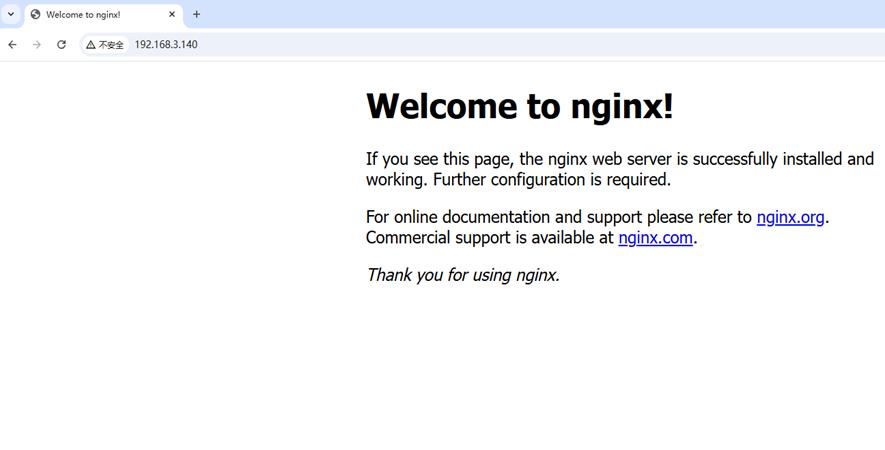This screenshot has width=885, height=450.
Task: Open the nginx.com commercial support link
Action: click(x=655, y=237)
